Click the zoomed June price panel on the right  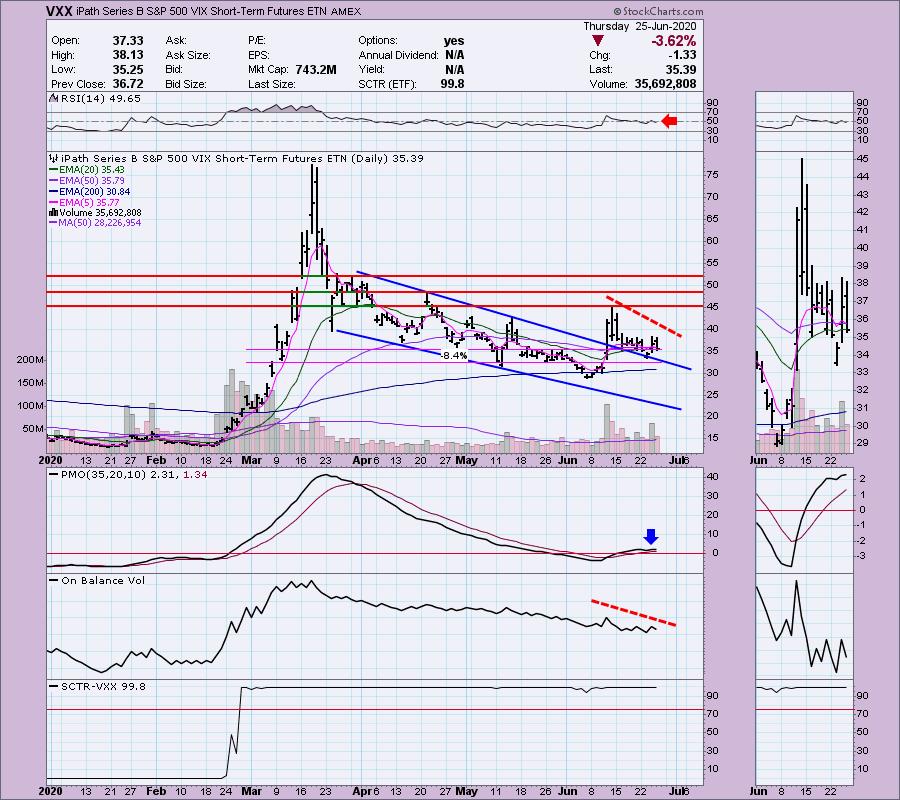click(804, 302)
